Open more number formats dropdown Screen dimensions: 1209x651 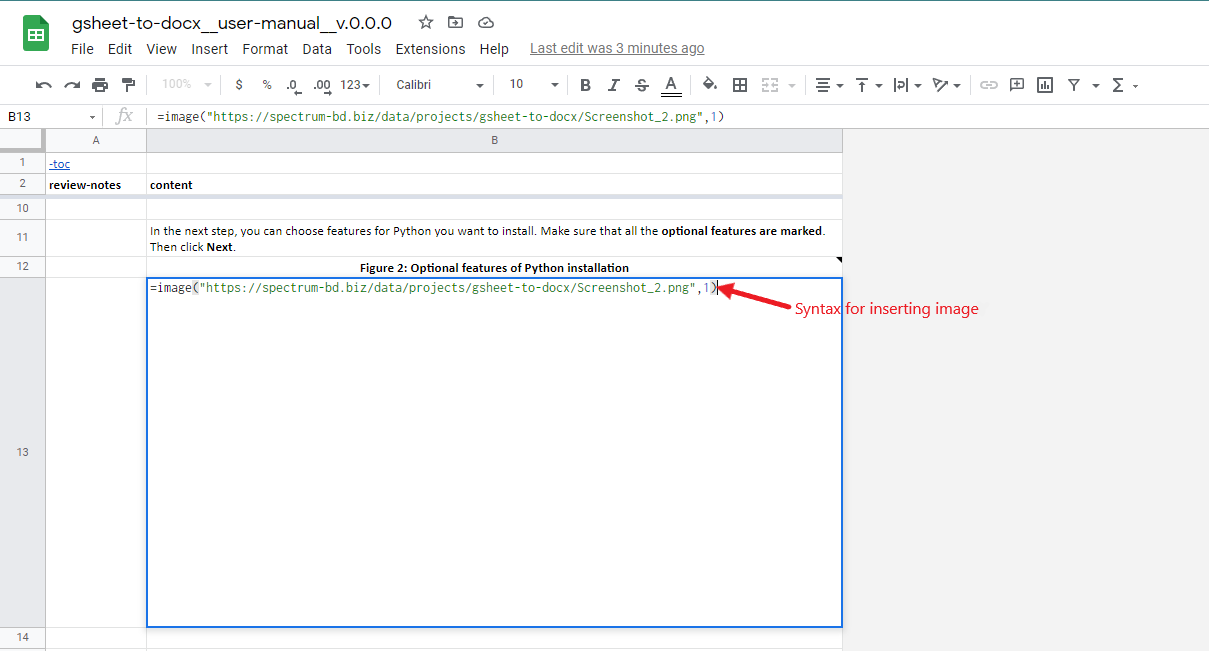[x=355, y=85]
